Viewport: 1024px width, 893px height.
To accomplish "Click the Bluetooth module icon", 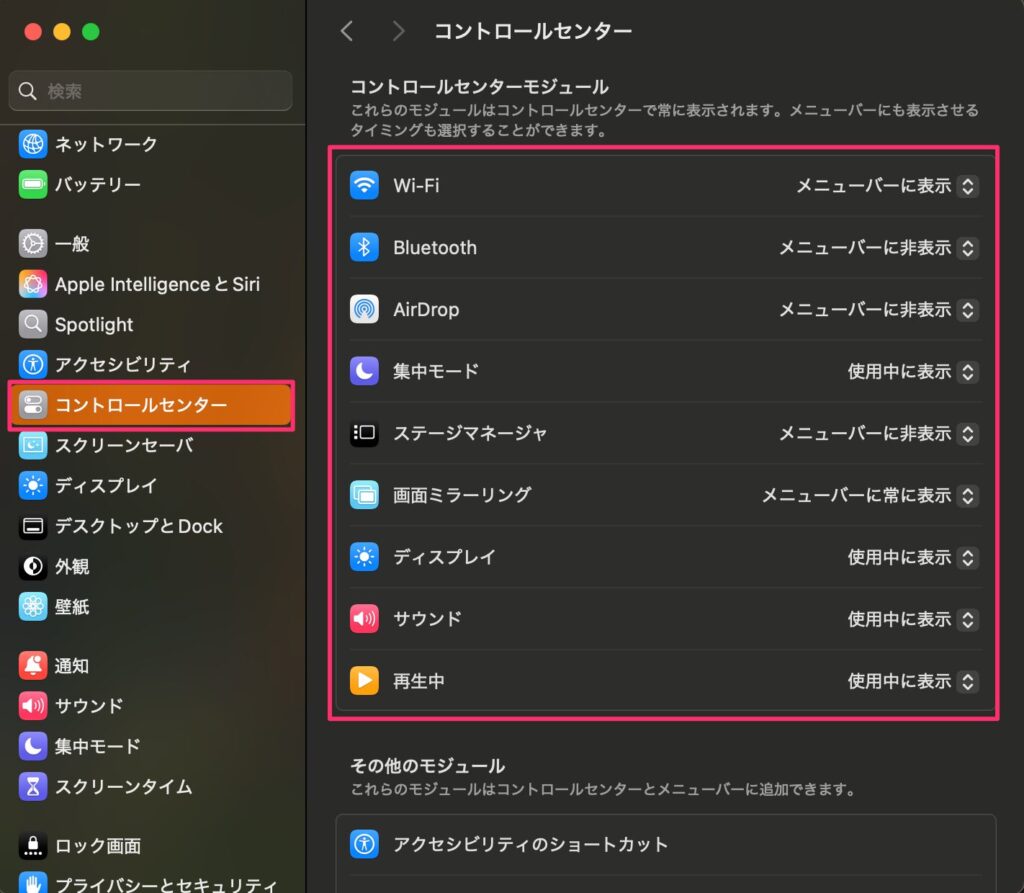I will [x=364, y=248].
